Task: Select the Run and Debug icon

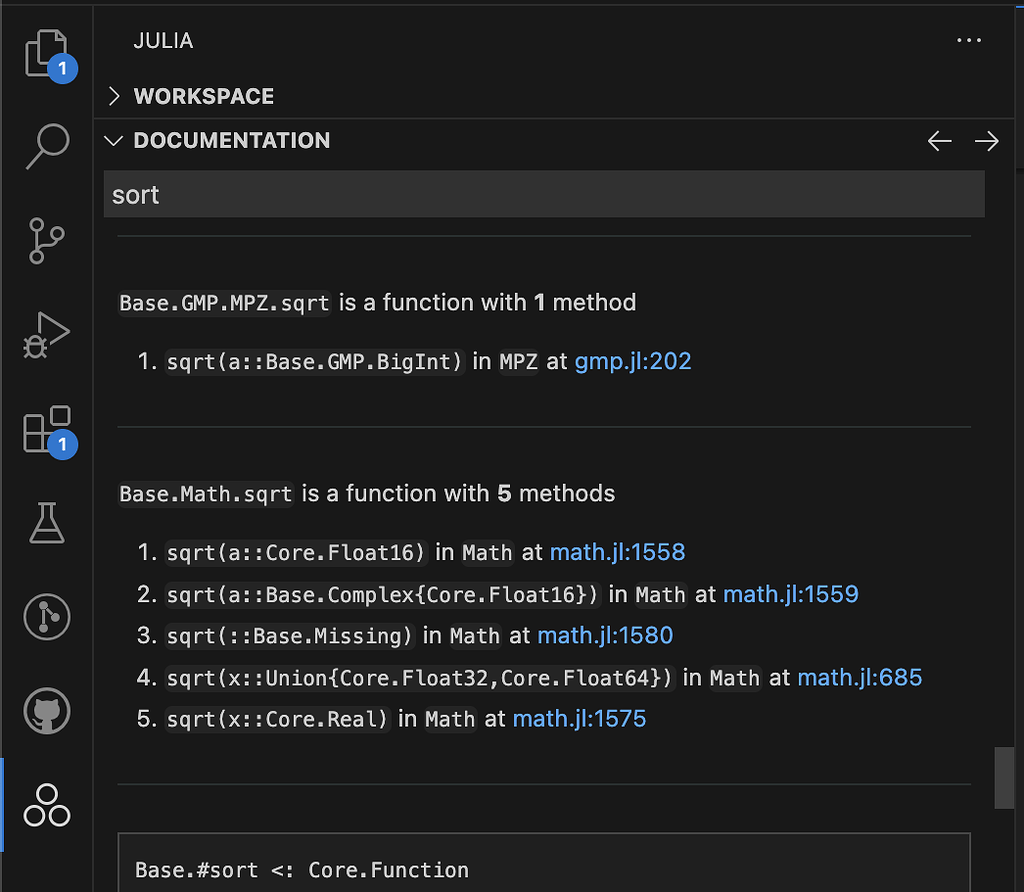Action: 45,335
